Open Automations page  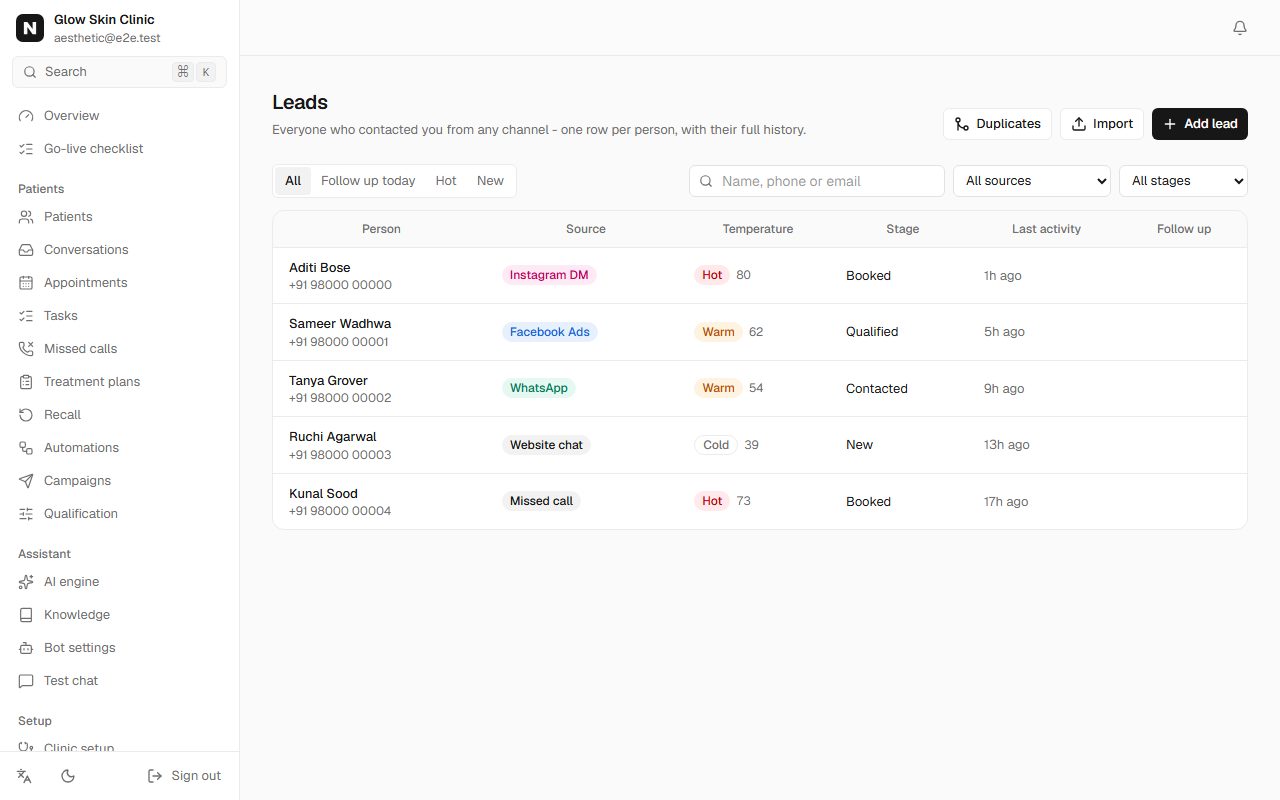(x=119, y=448)
